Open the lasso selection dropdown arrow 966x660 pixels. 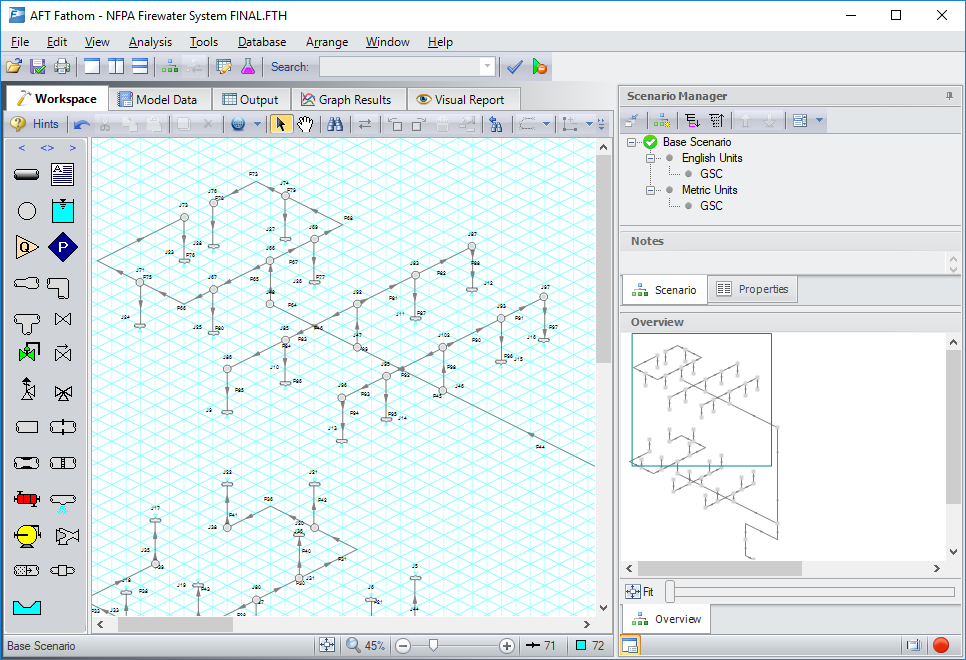pos(546,124)
